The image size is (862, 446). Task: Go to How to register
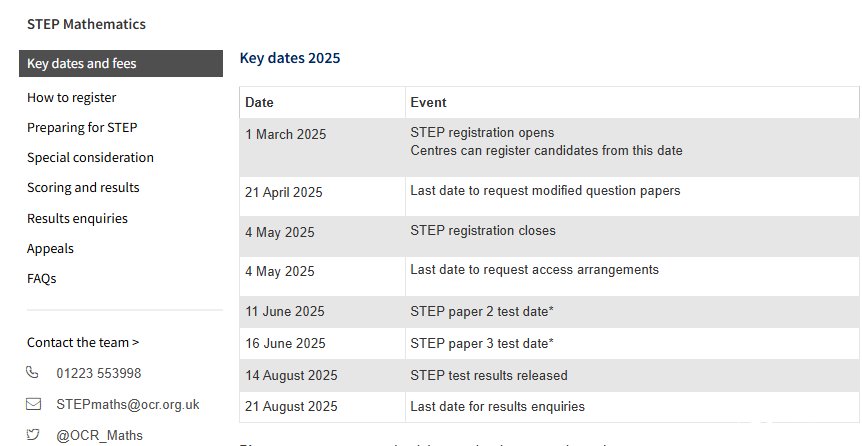[71, 97]
